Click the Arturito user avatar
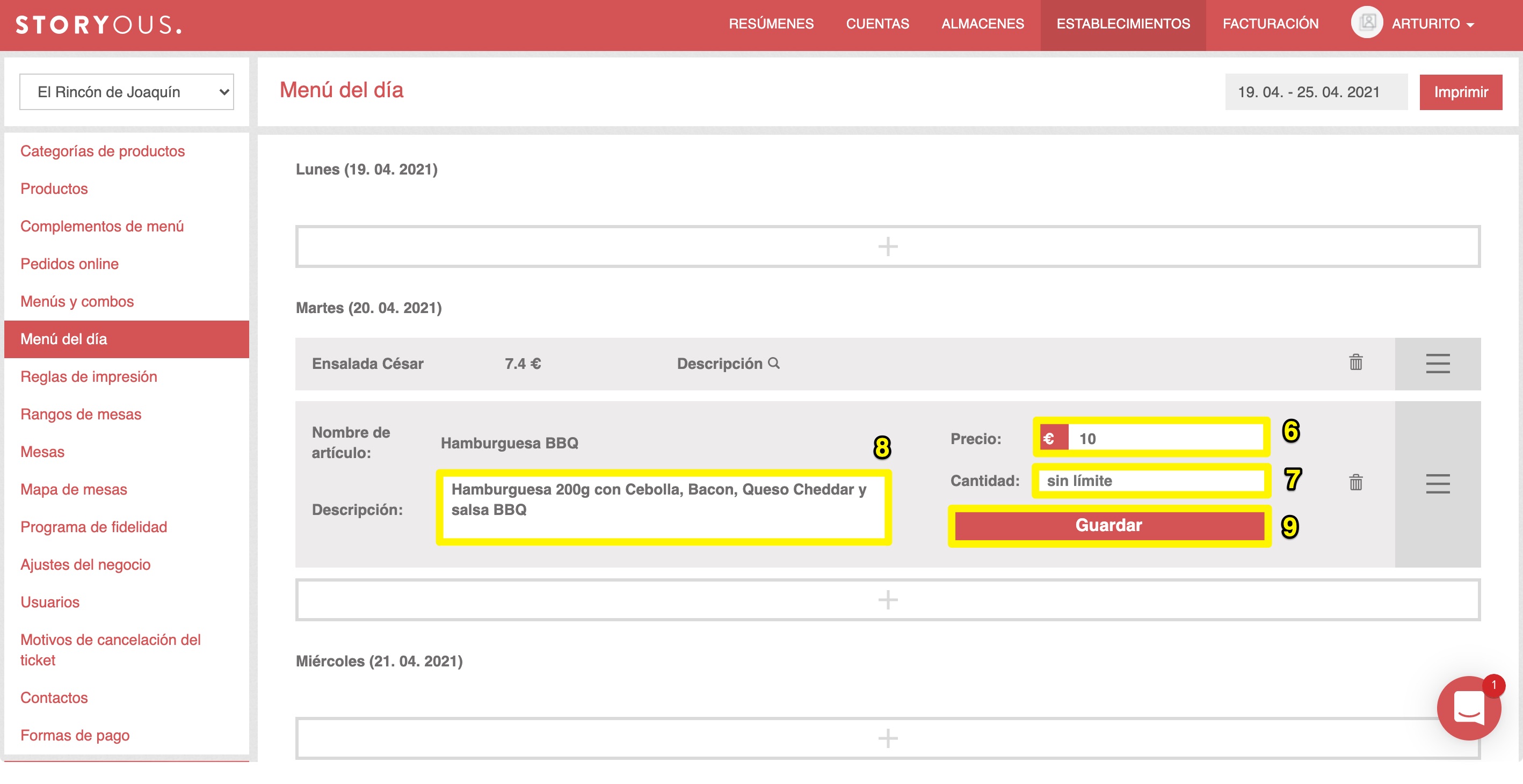 pyautogui.click(x=1366, y=23)
